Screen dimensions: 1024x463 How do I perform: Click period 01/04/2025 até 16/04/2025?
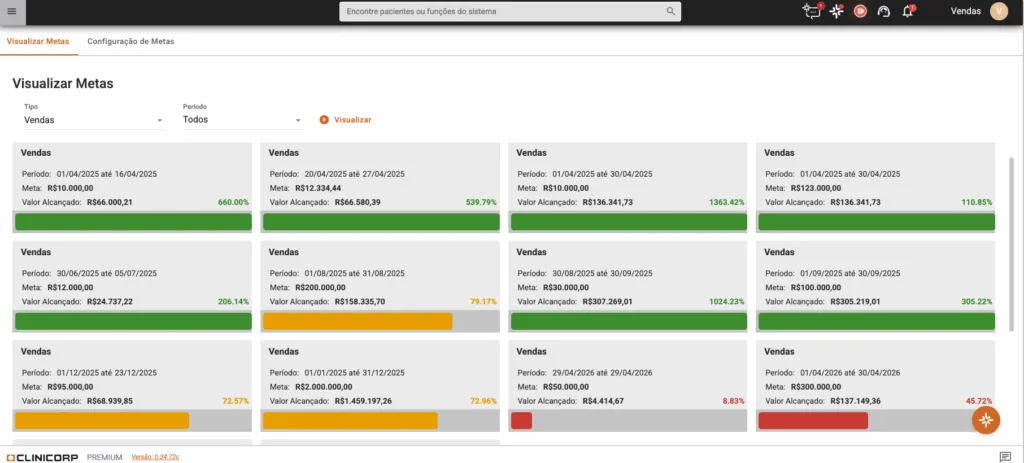coord(107,174)
